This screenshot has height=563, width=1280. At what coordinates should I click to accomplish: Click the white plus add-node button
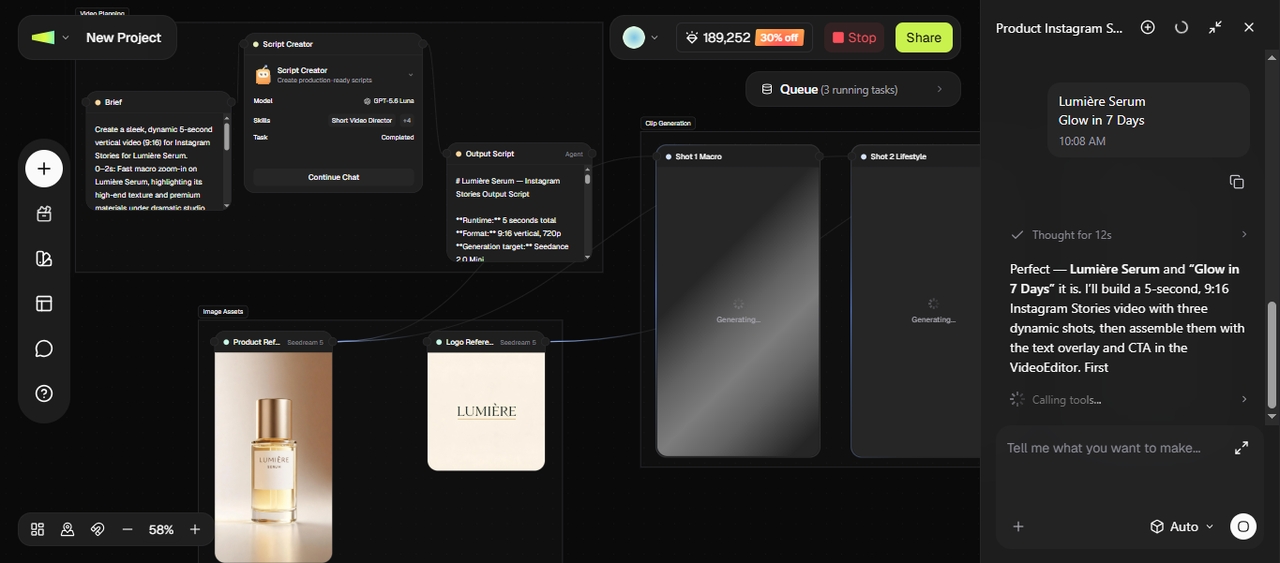tap(44, 169)
